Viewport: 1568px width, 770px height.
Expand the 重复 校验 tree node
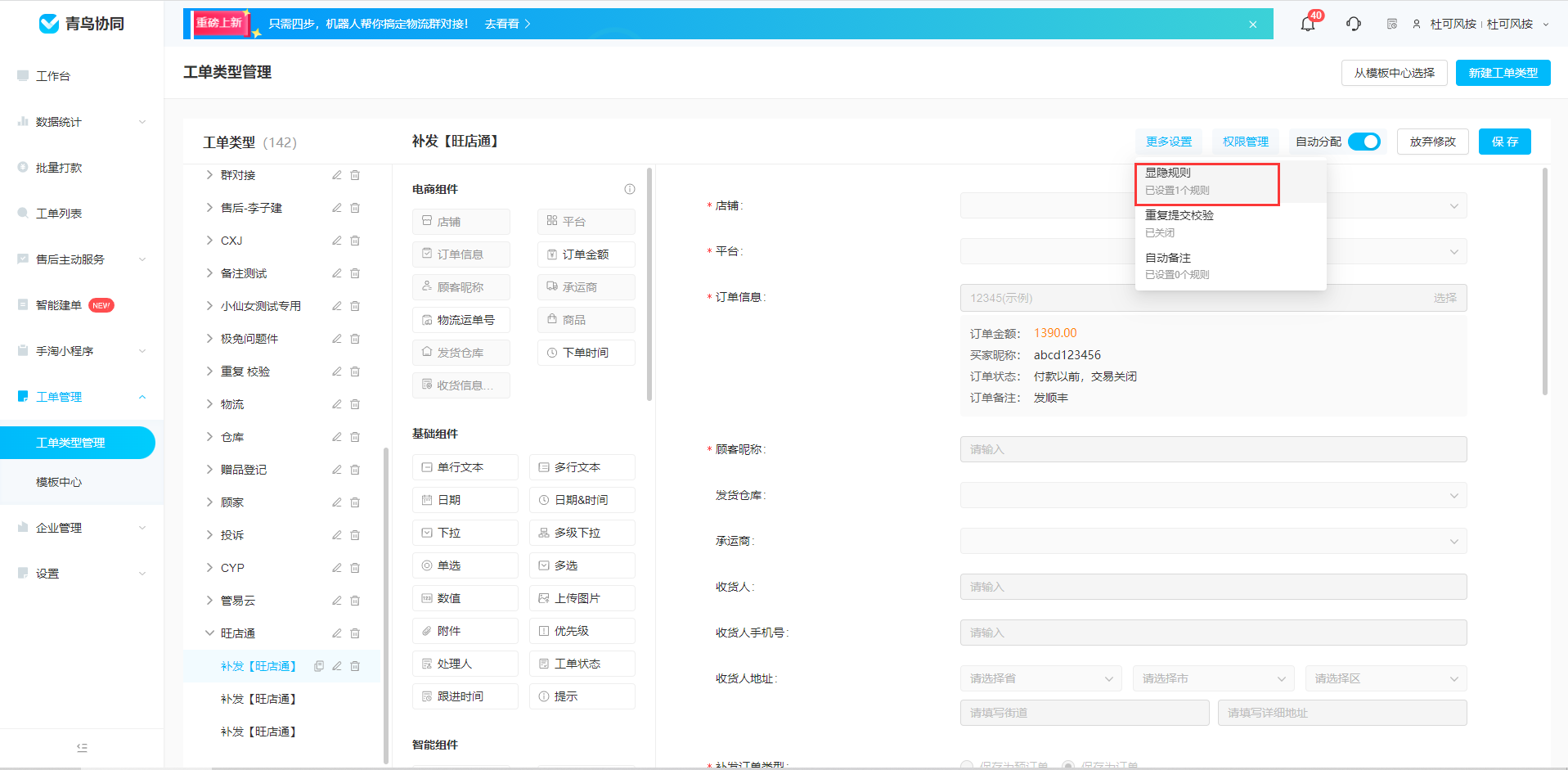point(209,371)
